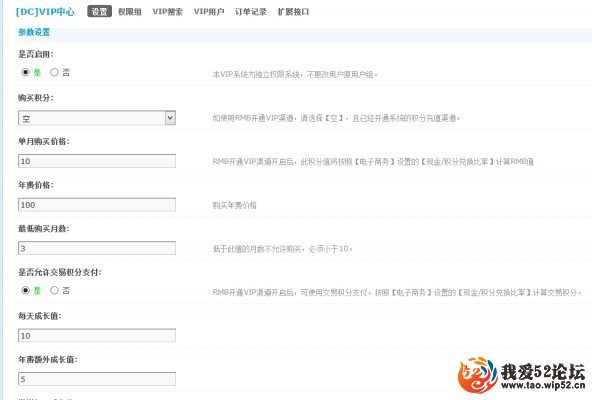Open the 设置 tab
The height and width of the screenshot is (400, 592).
(x=99, y=12)
